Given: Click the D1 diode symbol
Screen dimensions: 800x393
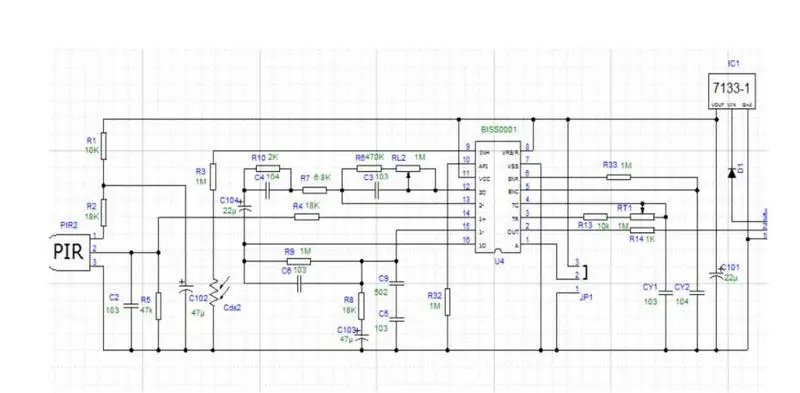Looking at the screenshot, I should pyautogui.click(x=732, y=173).
